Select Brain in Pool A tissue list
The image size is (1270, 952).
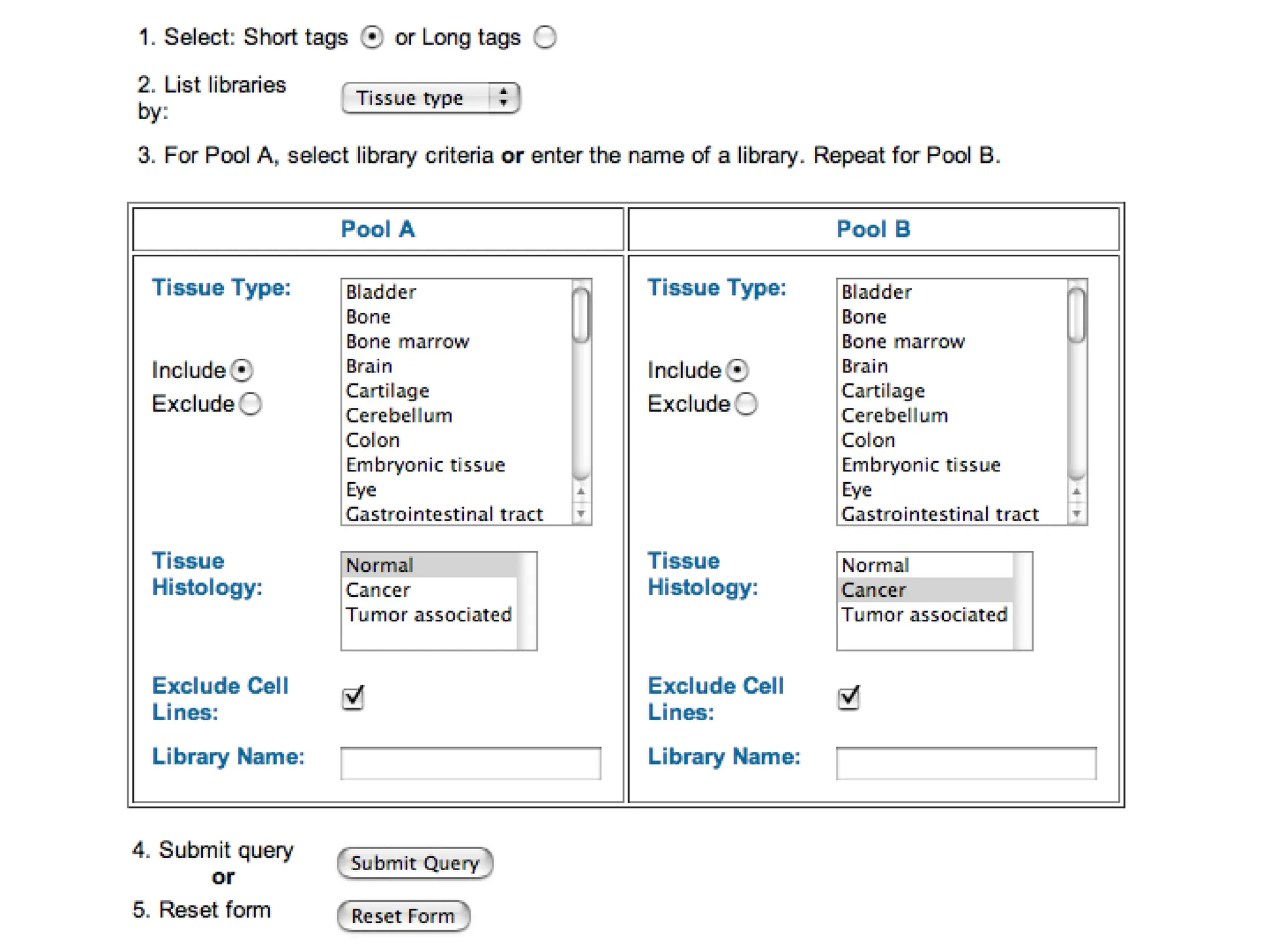pos(370,366)
